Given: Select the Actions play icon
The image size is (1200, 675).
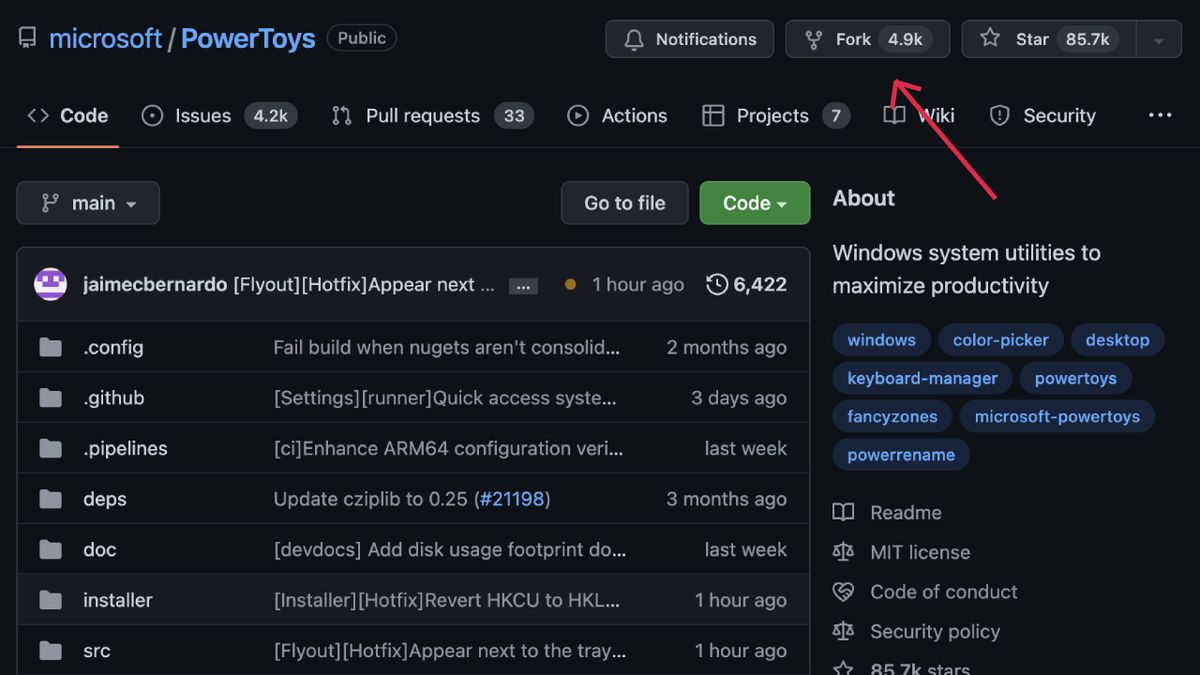Looking at the screenshot, I should point(578,115).
